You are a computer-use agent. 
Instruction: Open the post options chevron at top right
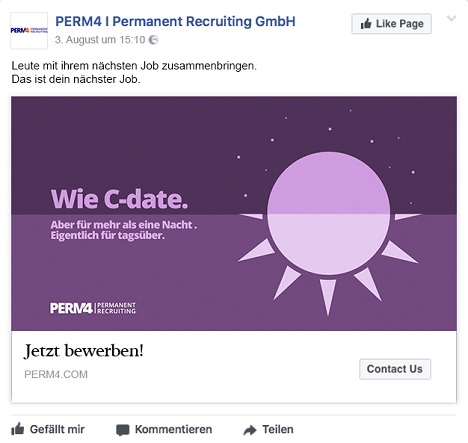coord(451,18)
